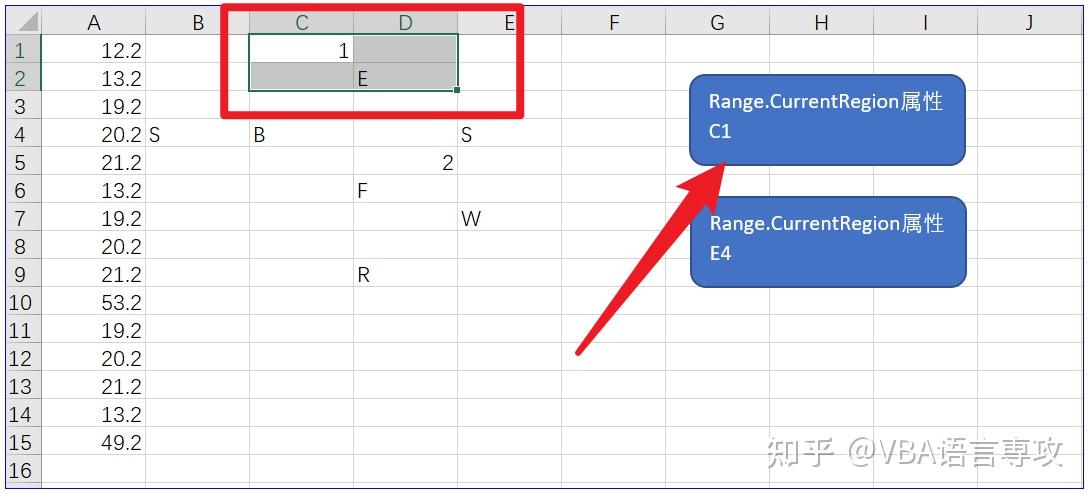The height and width of the screenshot is (498, 1091).
Task: Select cell D2 with letter E
Action: click(405, 78)
